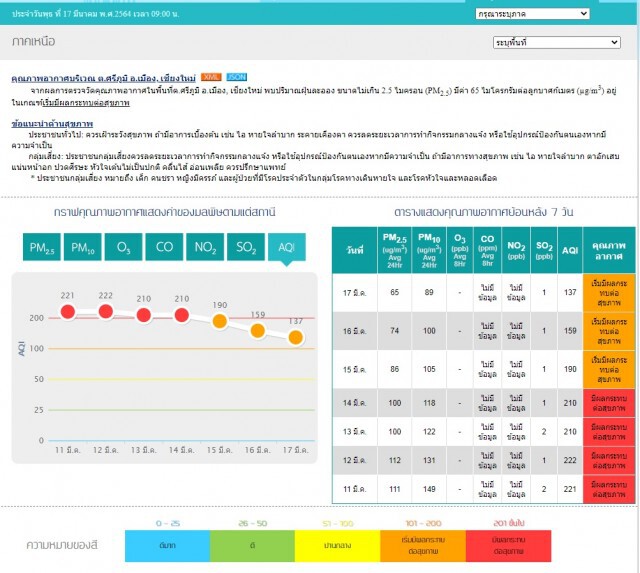Click the x-axis label "15 มี.ค." on chart

(x=220, y=450)
